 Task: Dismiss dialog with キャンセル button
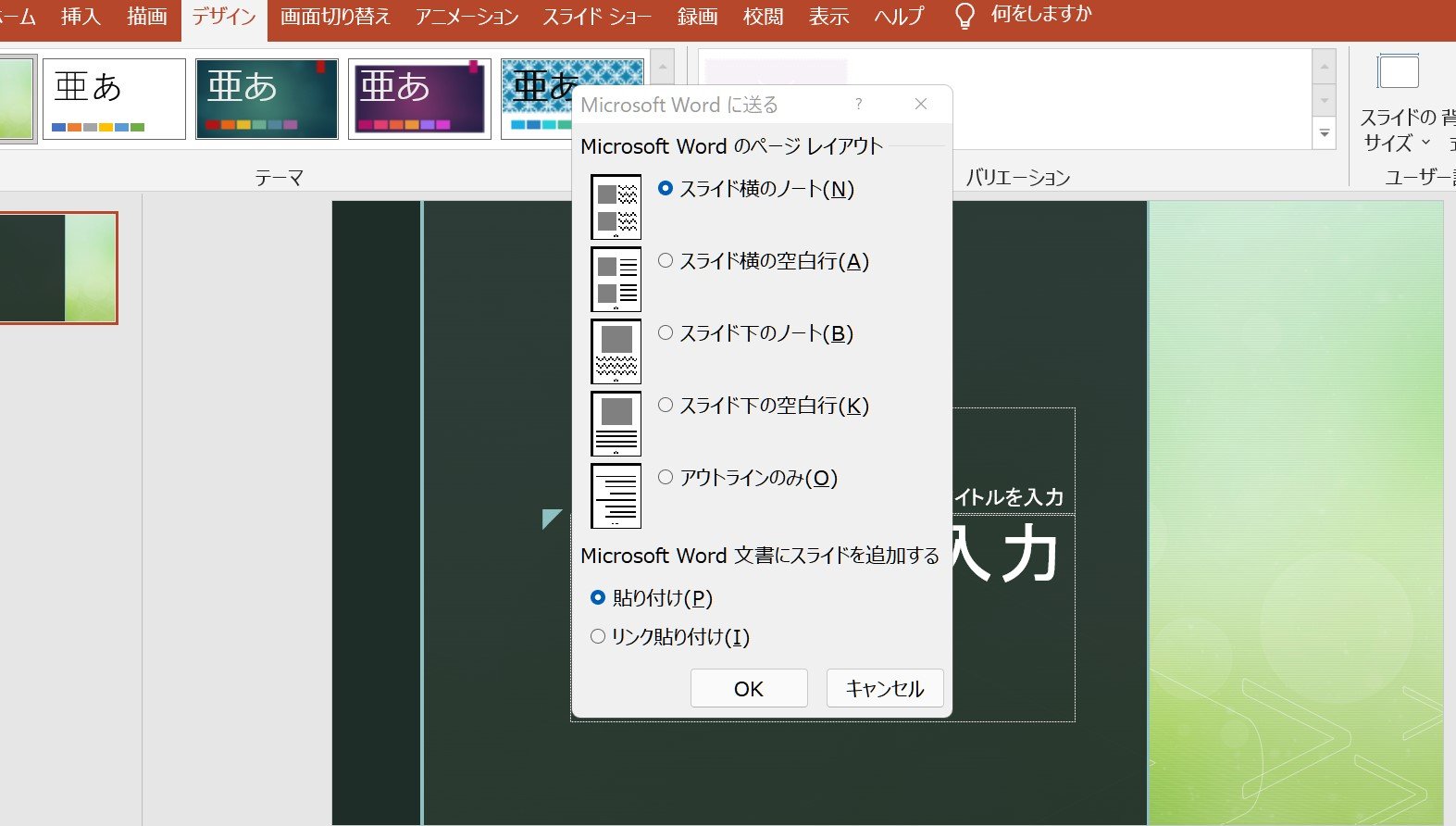click(885, 688)
